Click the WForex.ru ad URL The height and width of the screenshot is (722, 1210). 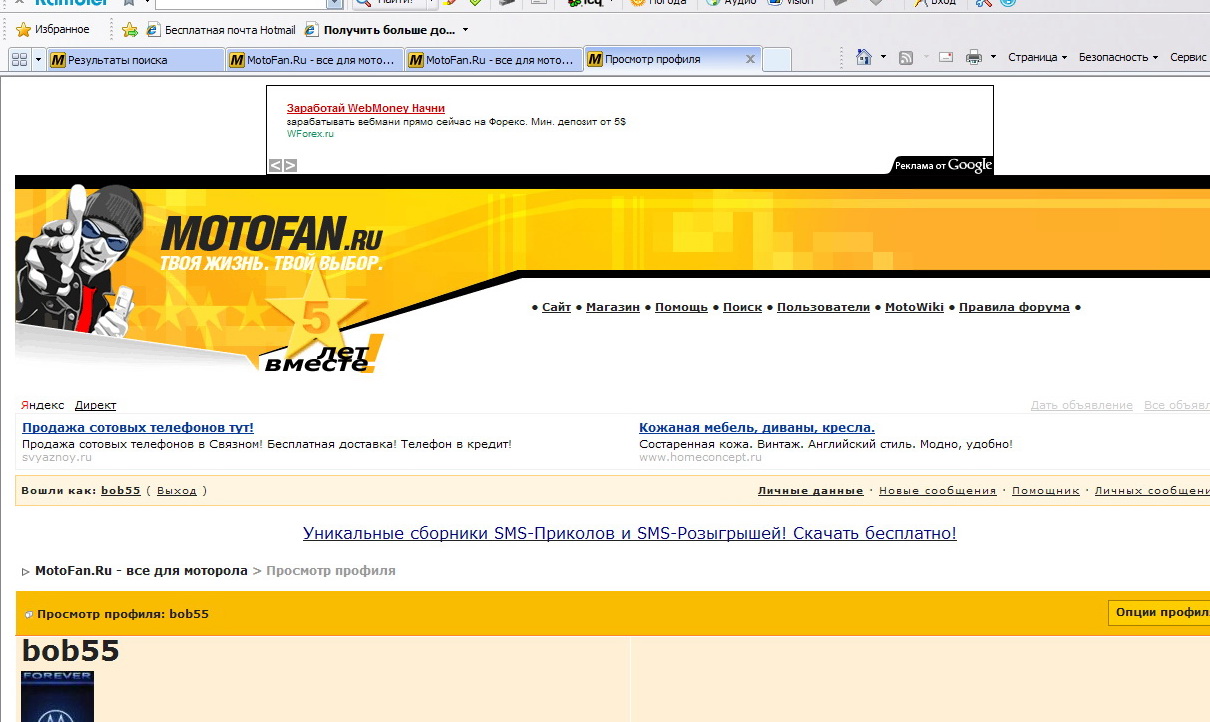[x=310, y=134]
